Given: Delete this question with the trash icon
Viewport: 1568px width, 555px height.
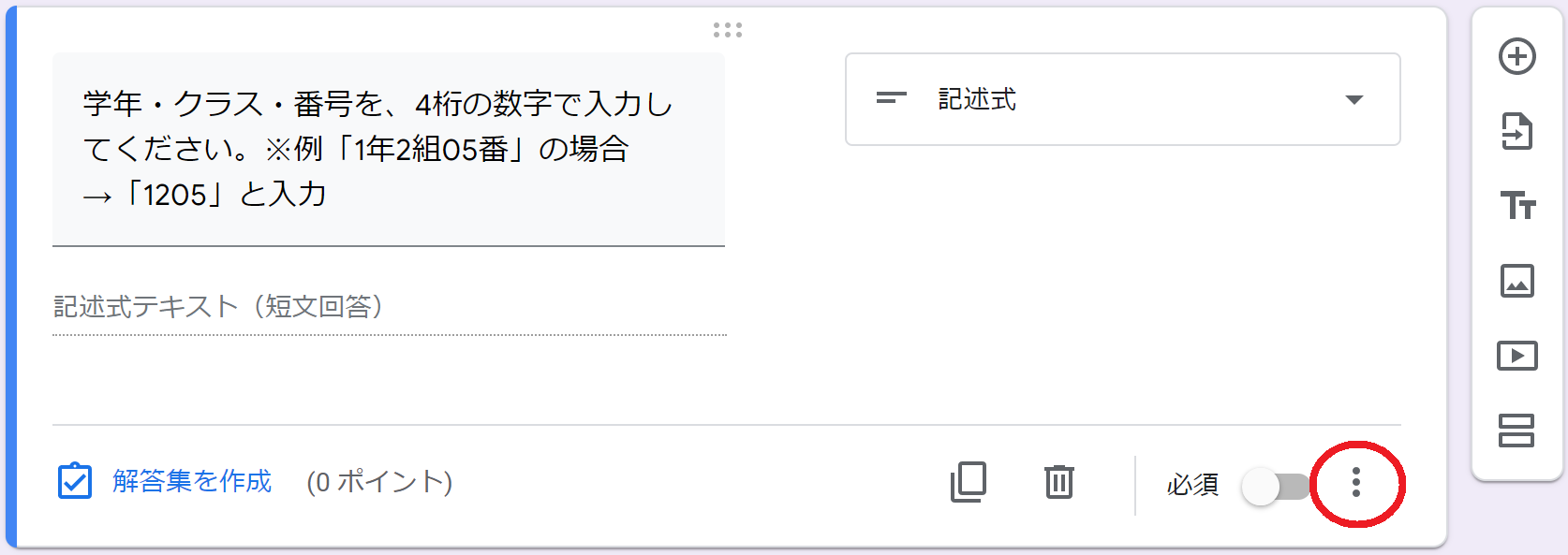Looking at the screenshot, I should click(1059, 482).
